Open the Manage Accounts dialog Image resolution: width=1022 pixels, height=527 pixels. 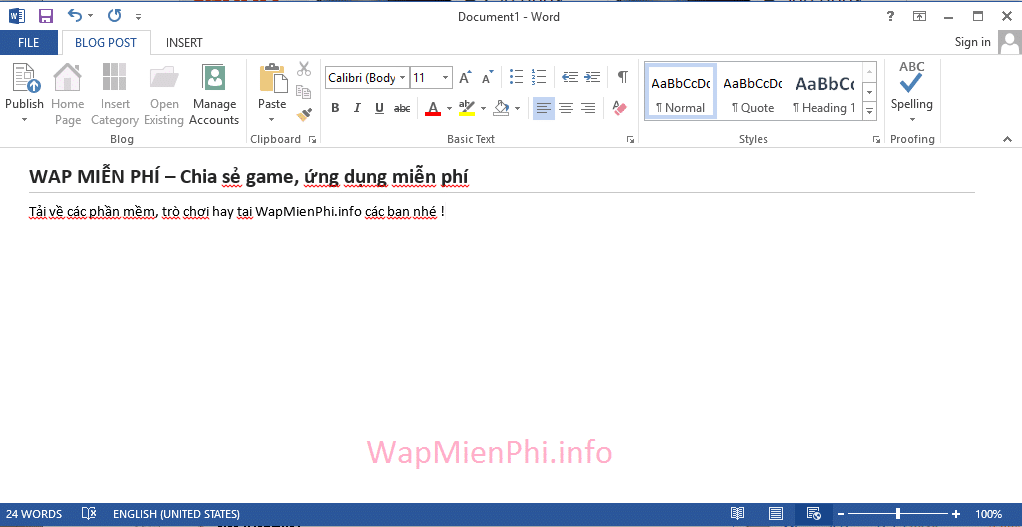[214, 94]
